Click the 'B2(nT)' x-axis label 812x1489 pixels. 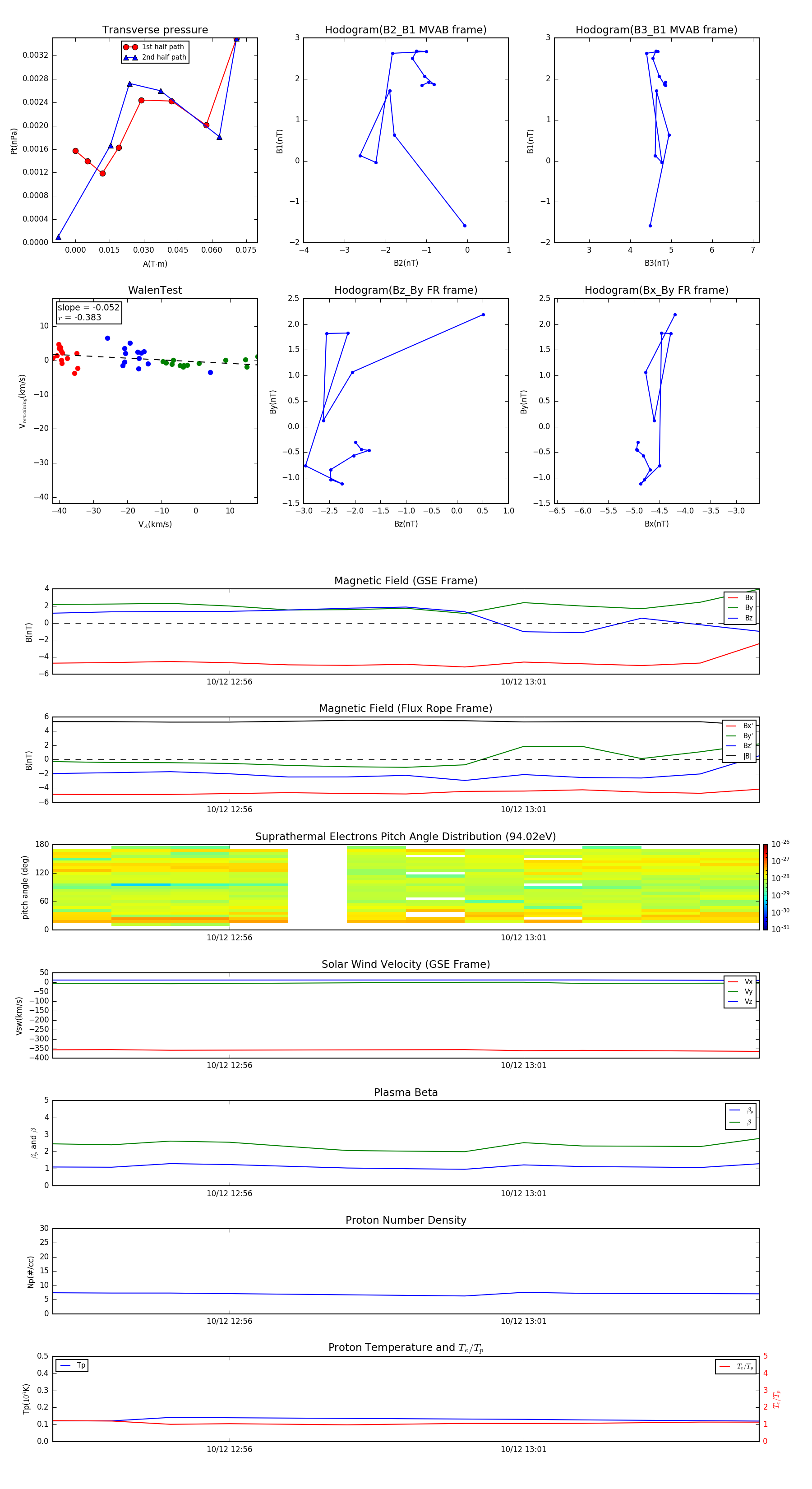[x=406, y=263]
